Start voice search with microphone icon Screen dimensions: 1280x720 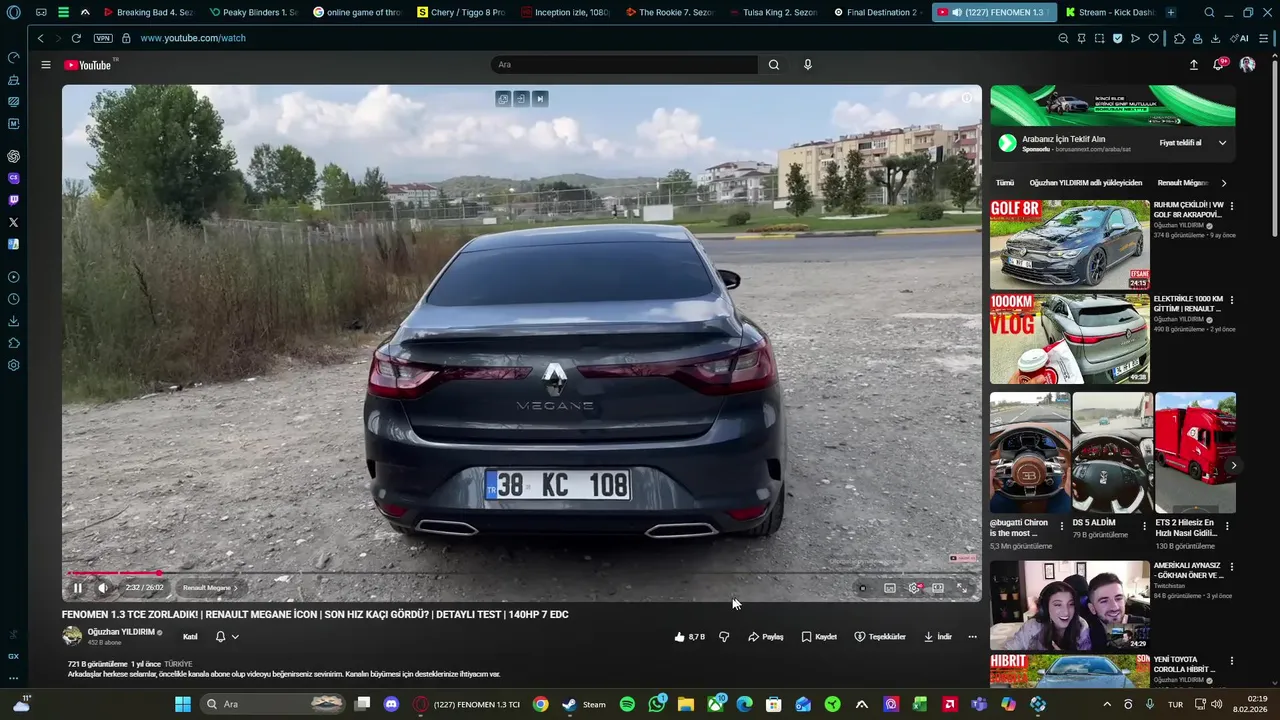tap(808, 65)
